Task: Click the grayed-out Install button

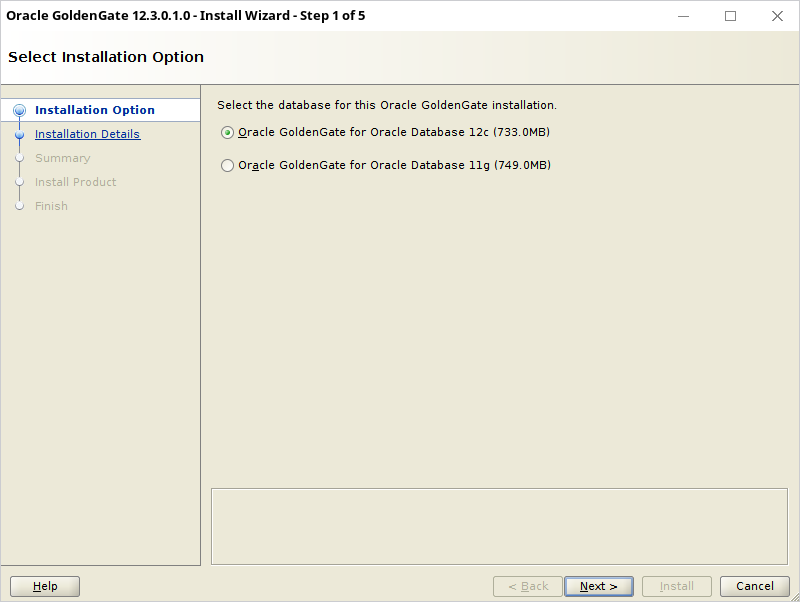Action: [x=677, y=586]
